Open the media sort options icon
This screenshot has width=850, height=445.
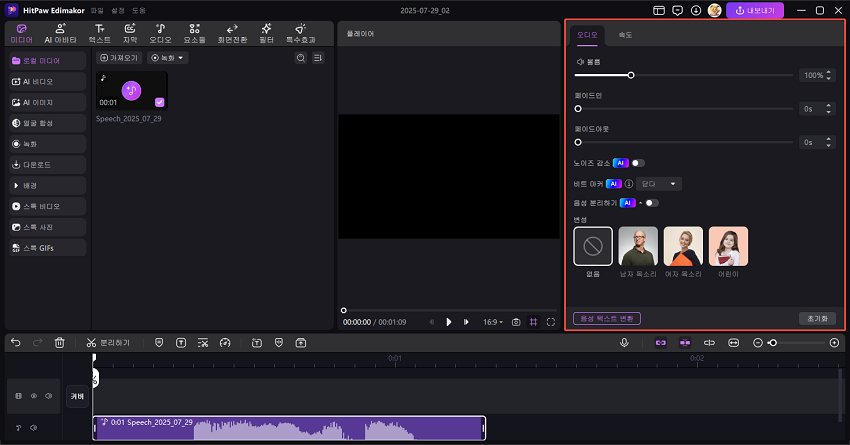(x=318, y=57)
